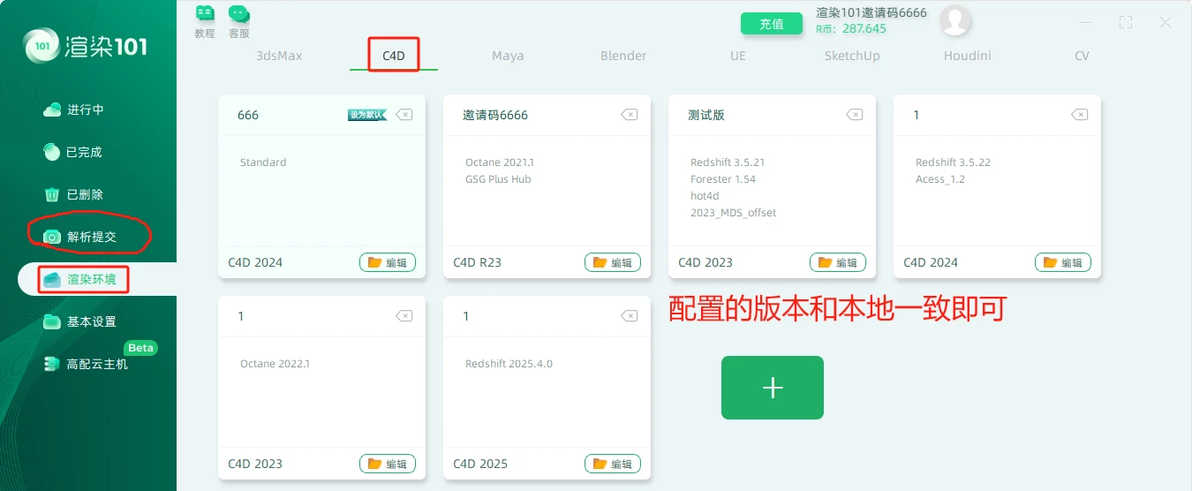
Task: Switch to the UE tab
Action: 738,55
